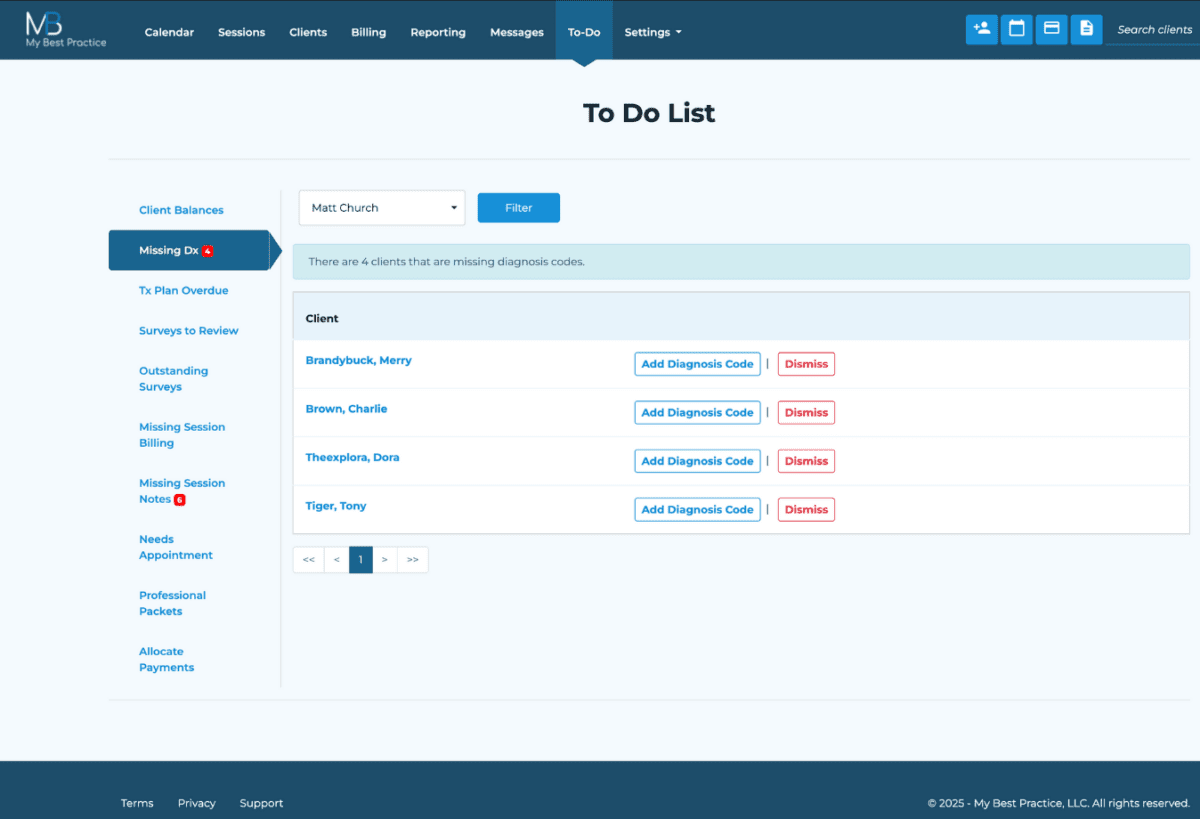
Task: Click the credit card billing icon
Action: pos(1051,29)
